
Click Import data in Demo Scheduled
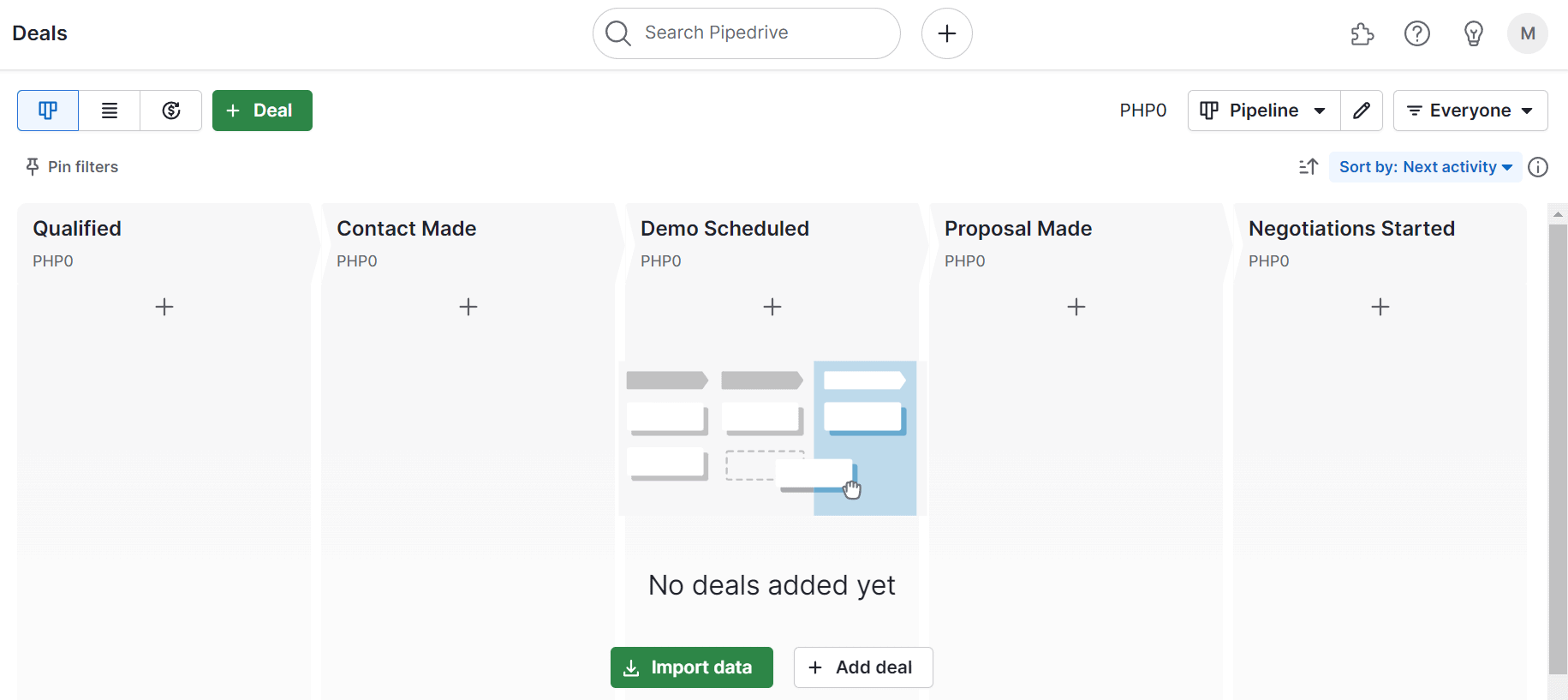point(691,667)
